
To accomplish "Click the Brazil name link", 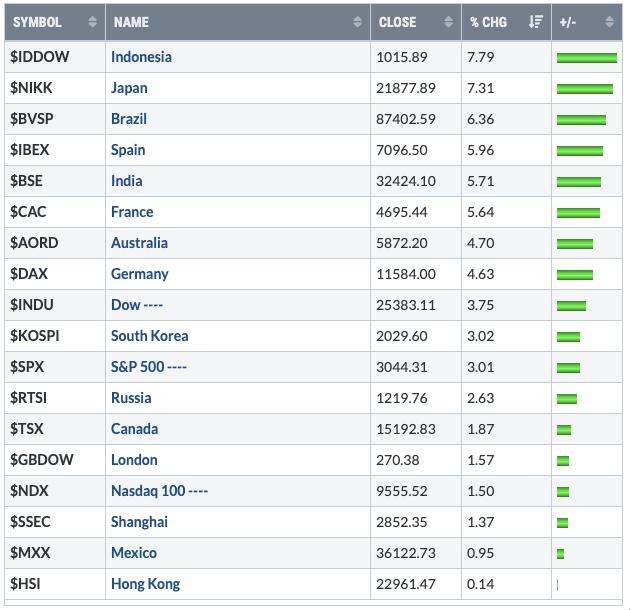I will point(129,119).
